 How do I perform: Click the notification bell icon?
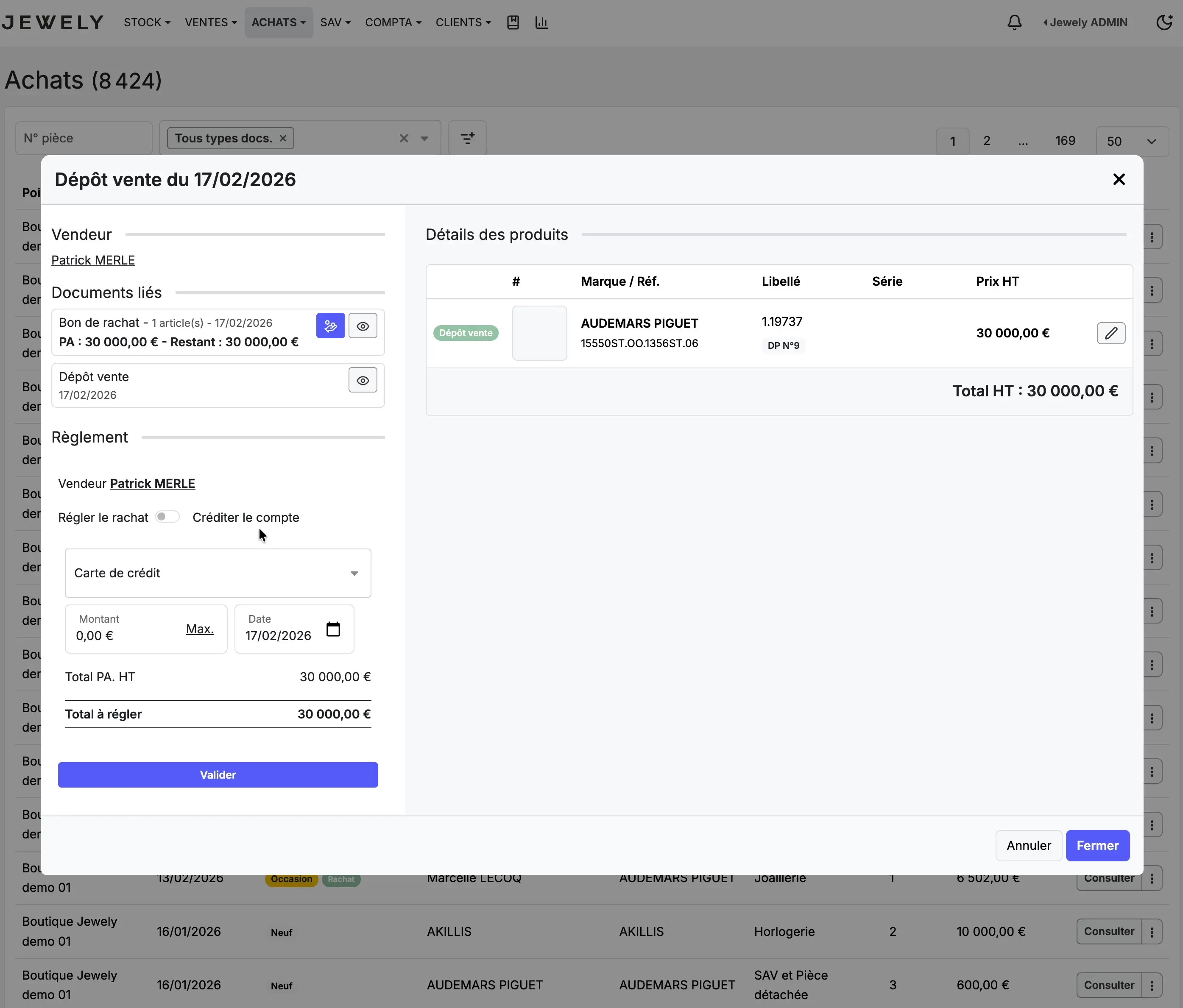click(1014, 22)
